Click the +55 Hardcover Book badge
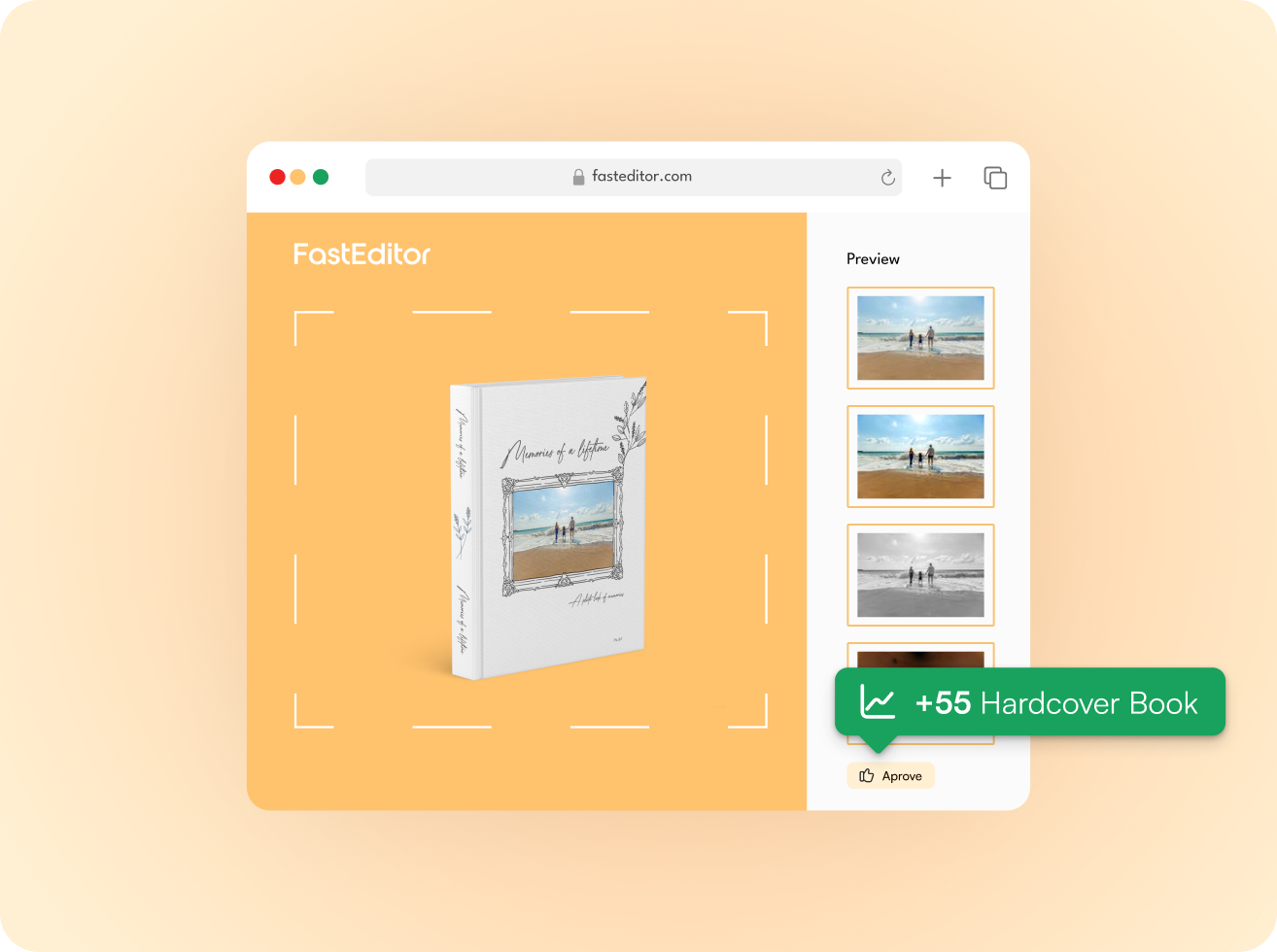The image size is (1277, 952). click(x=1030, y=700)
